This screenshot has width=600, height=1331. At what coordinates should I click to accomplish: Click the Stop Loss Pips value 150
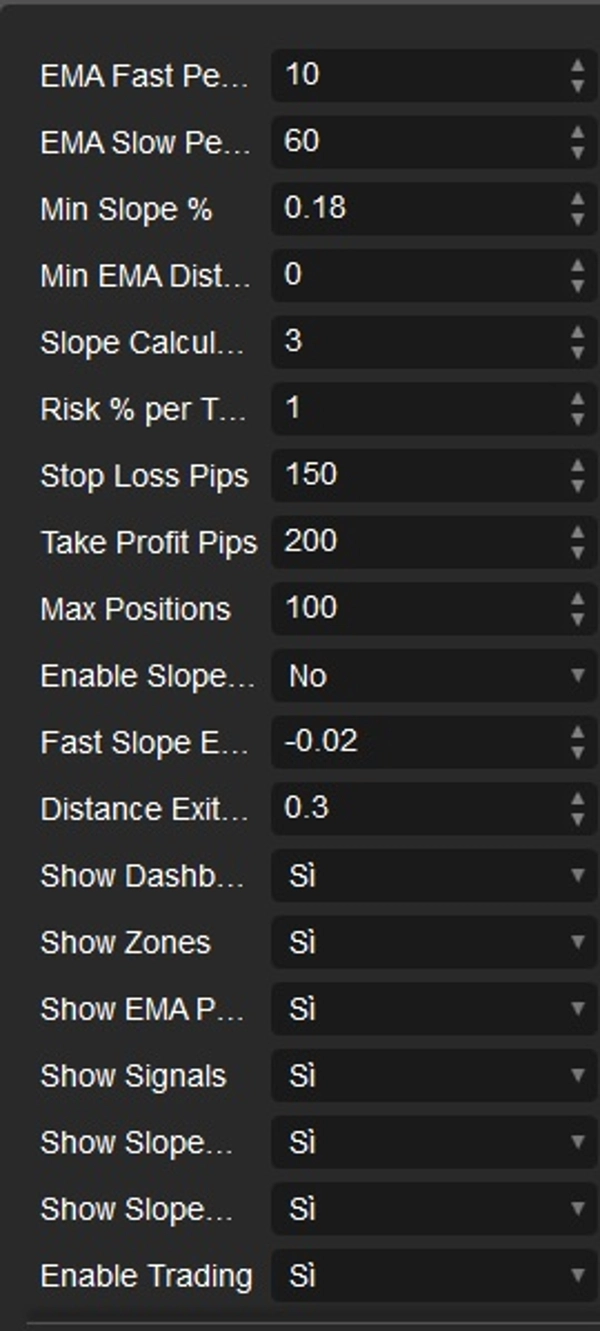(x=415, y=475)
